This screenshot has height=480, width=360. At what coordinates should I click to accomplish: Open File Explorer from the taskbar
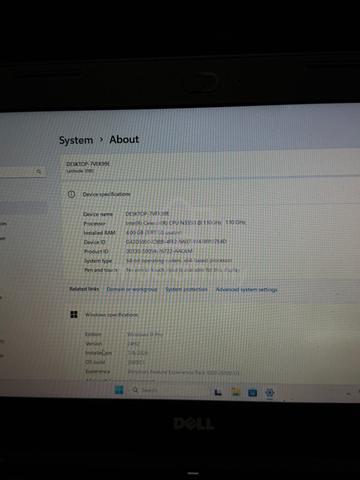click(236, 392)
